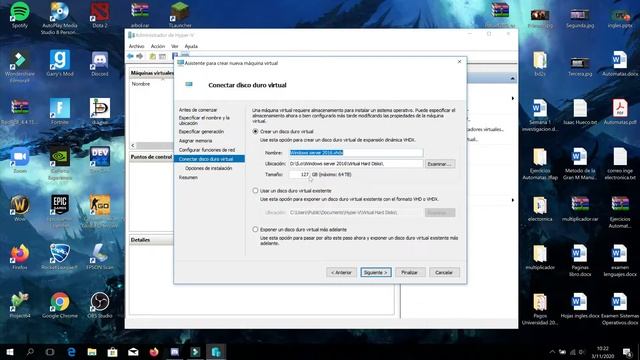Go to 'Especificar generación' wizard step

click(201, 131)
